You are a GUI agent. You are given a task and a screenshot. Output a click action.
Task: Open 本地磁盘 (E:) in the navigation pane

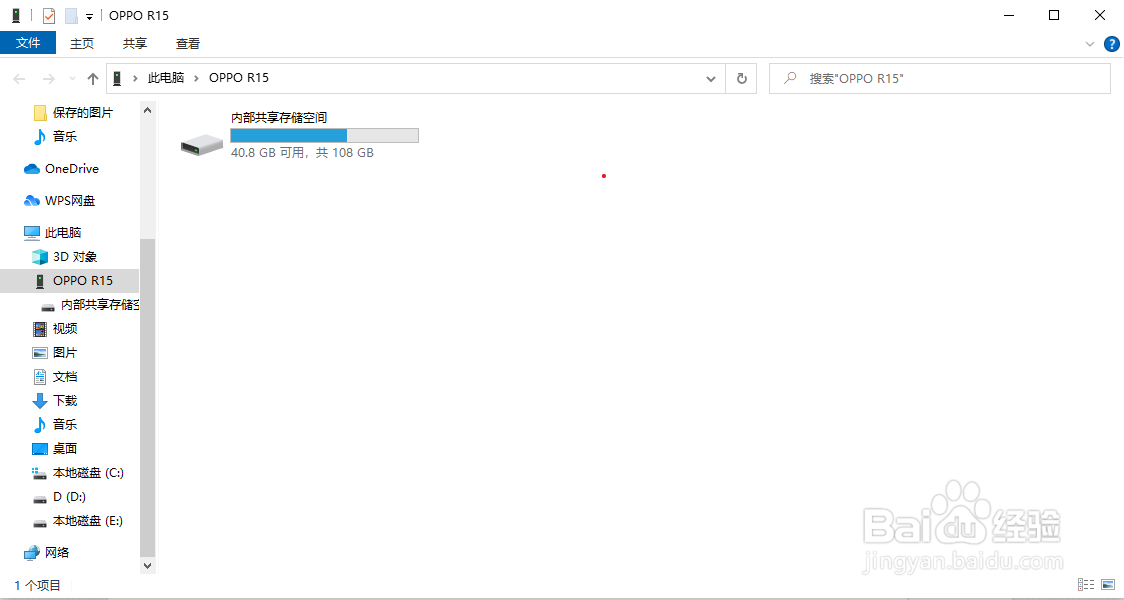coord(87,521)
